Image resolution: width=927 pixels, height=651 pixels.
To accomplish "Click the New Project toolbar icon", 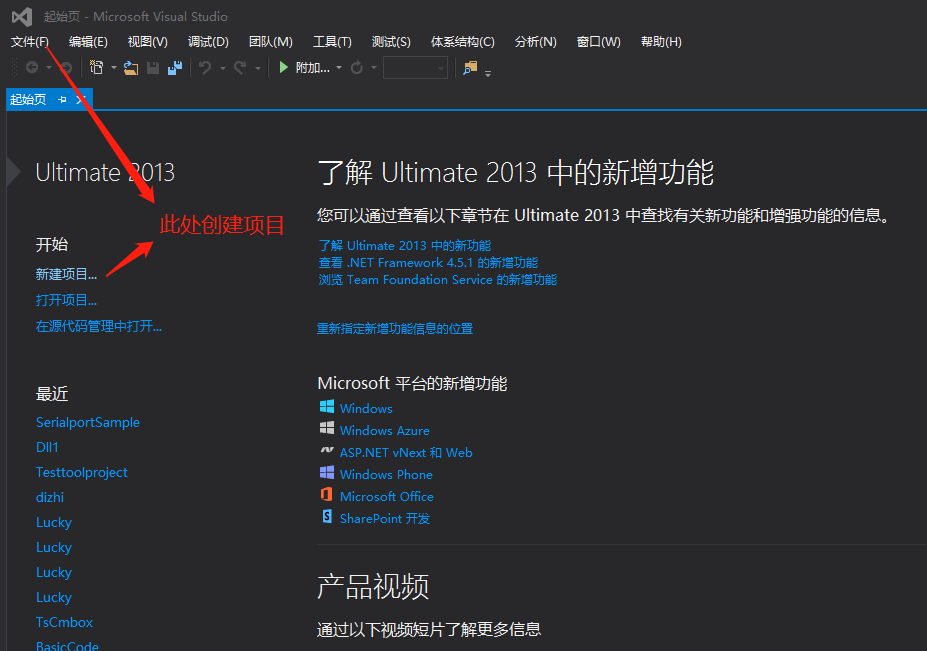I will pyautogui.click(x=96, y=67).
